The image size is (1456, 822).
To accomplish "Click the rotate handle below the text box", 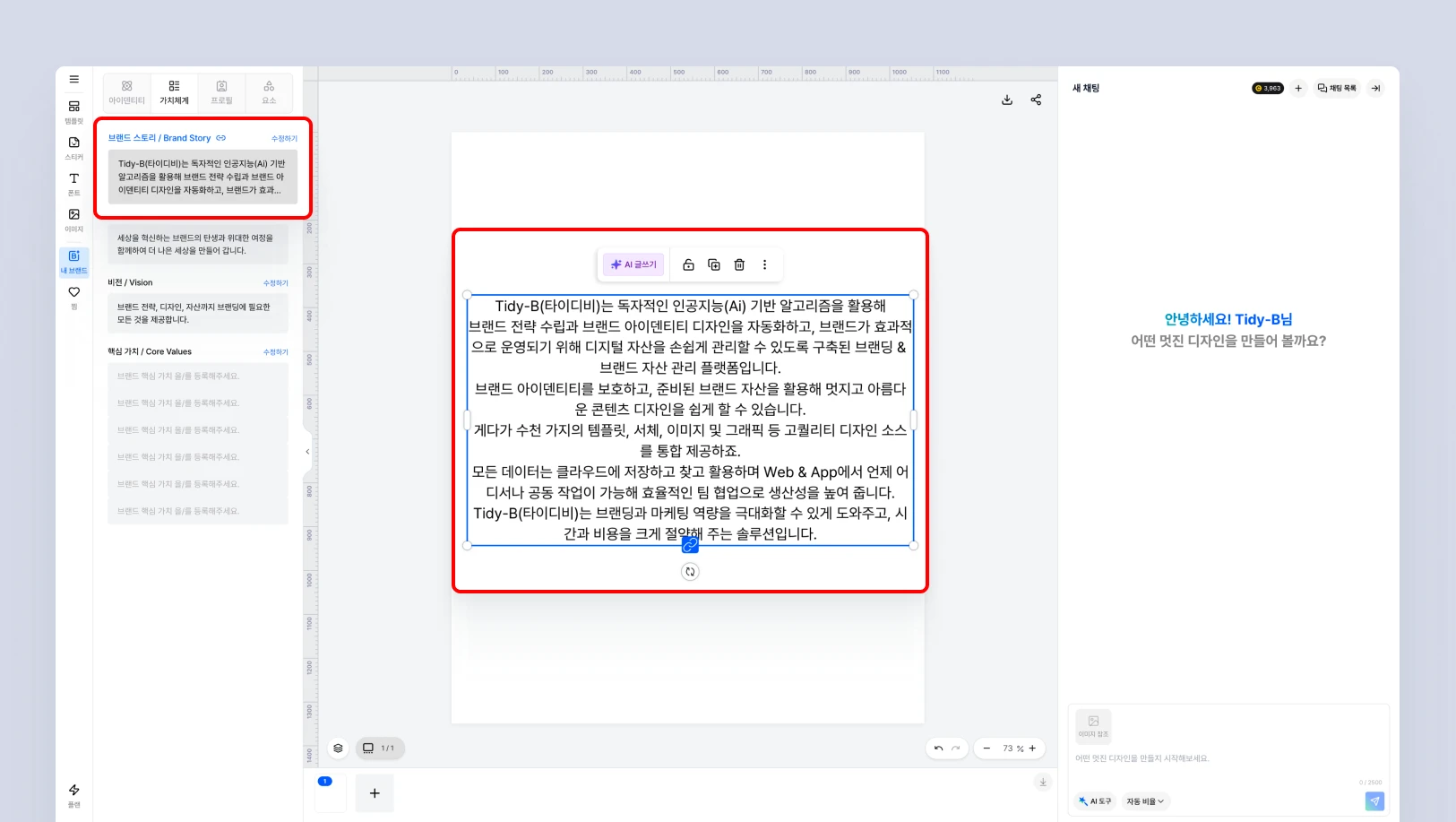I will pyautogui.click(x=690, y=572).
